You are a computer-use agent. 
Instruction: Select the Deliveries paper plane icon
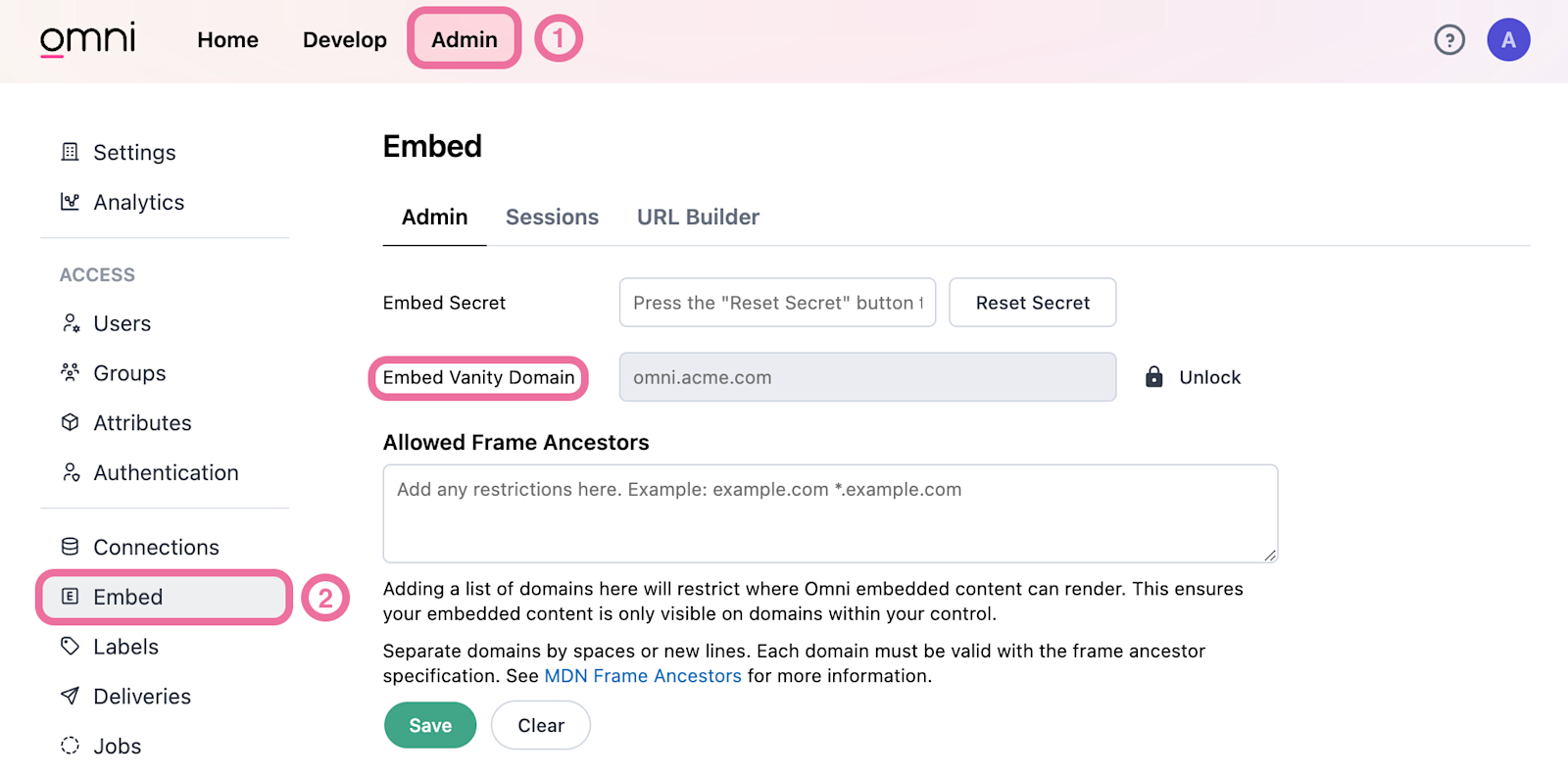point(69,696)
